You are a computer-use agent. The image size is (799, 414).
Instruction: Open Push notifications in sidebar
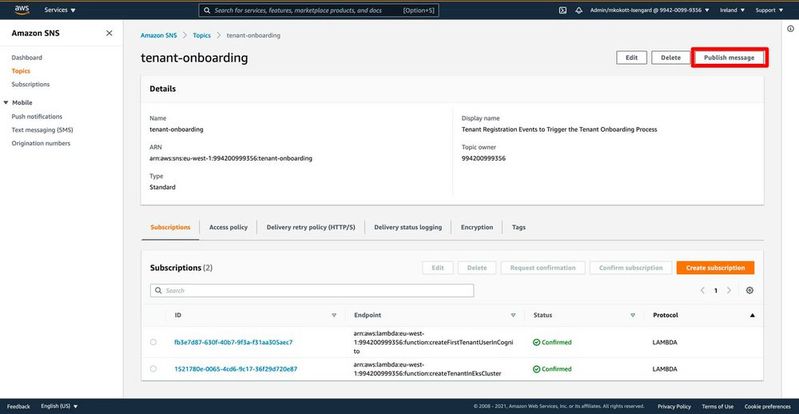[37, 117]
